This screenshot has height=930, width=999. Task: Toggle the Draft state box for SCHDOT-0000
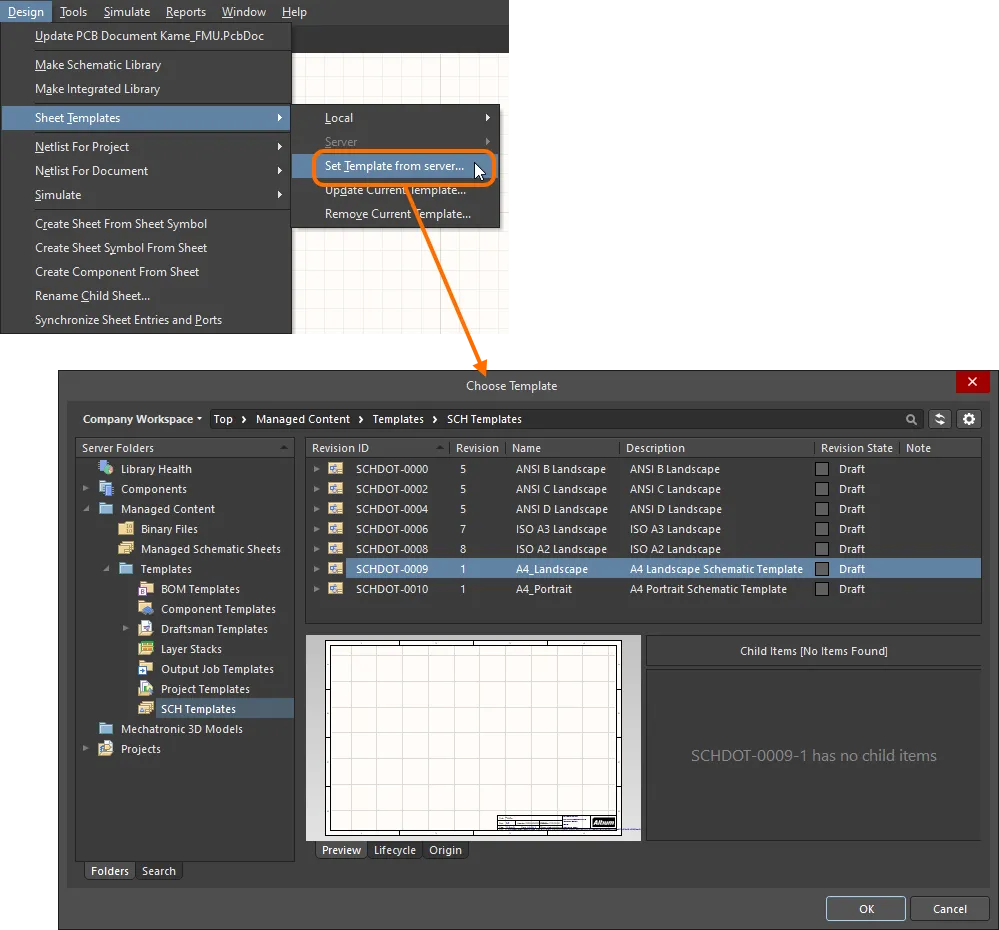(822, 469)
